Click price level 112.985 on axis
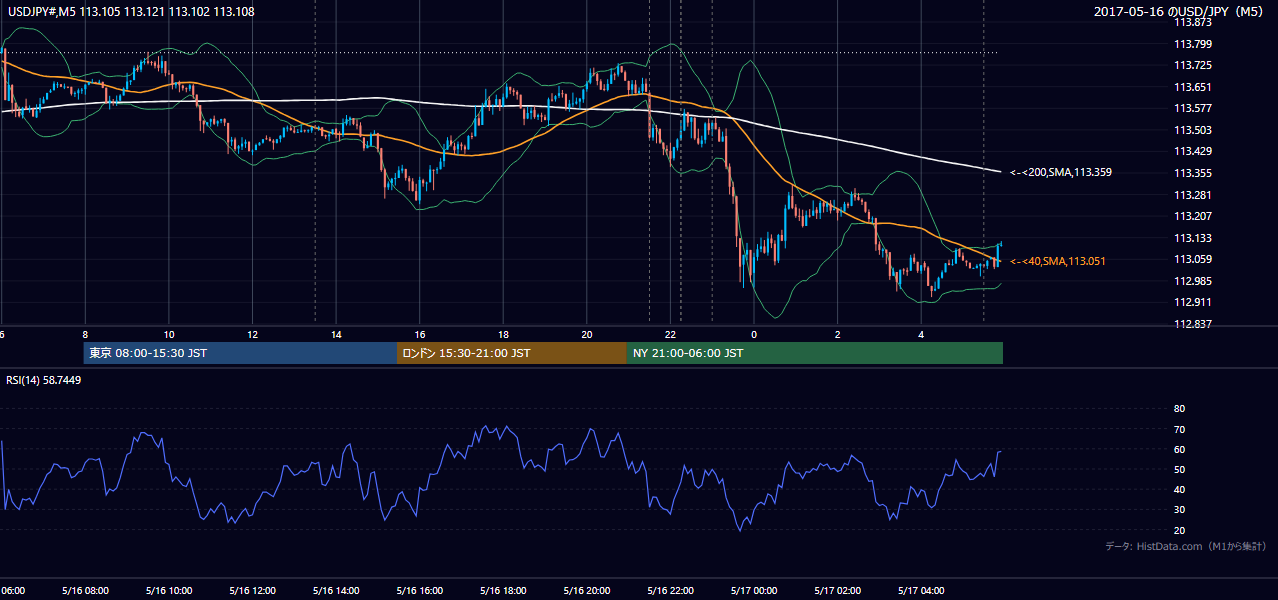The image size is (1278, 600). [1193, 281]
